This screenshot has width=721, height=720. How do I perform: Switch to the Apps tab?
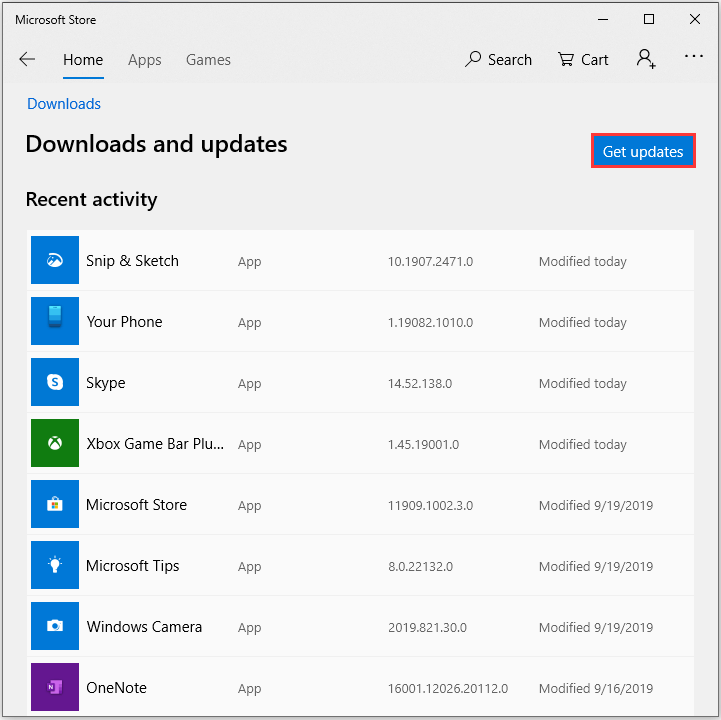145,60
